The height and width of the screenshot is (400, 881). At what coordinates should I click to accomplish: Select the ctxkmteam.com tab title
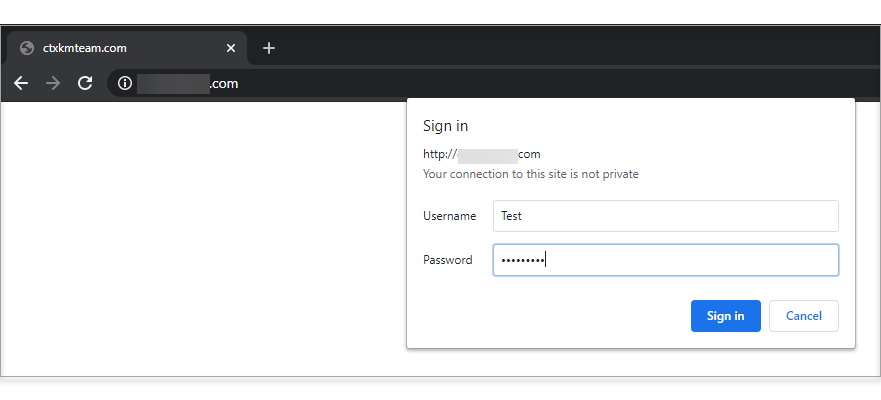[x=85, y=48]
